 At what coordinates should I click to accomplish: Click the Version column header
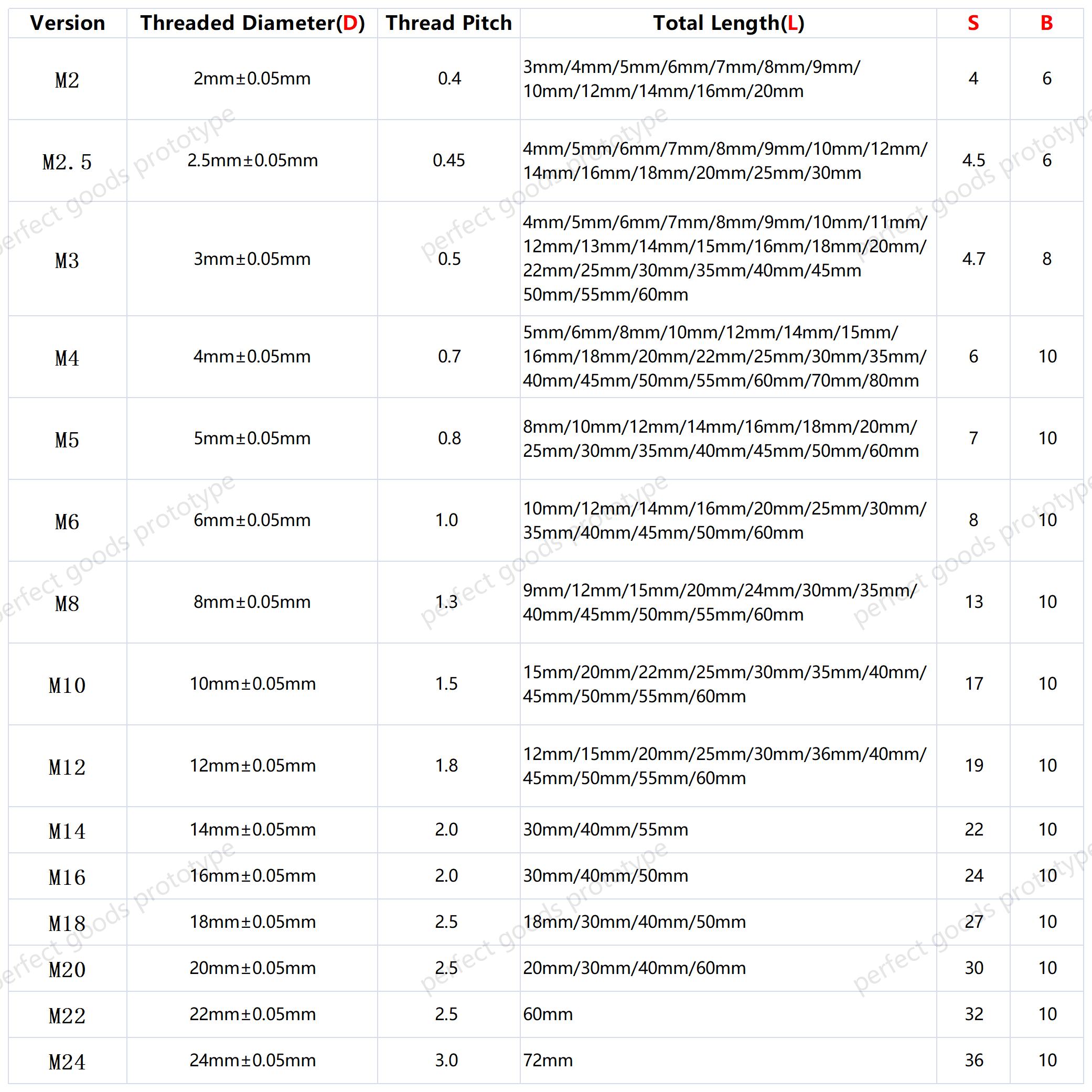coord(67,23)
